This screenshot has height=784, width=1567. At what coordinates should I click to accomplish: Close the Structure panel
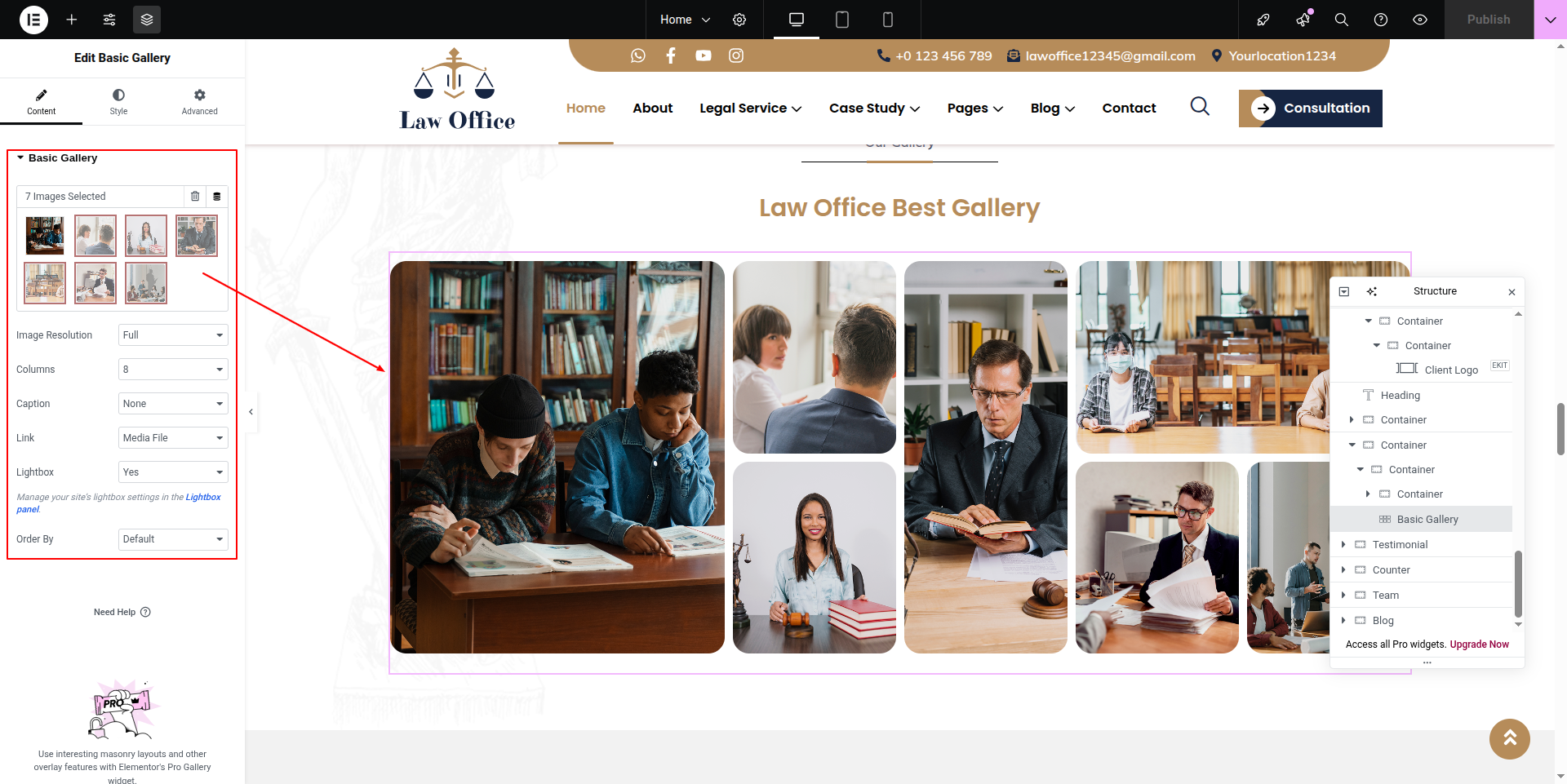[1512, 292]
